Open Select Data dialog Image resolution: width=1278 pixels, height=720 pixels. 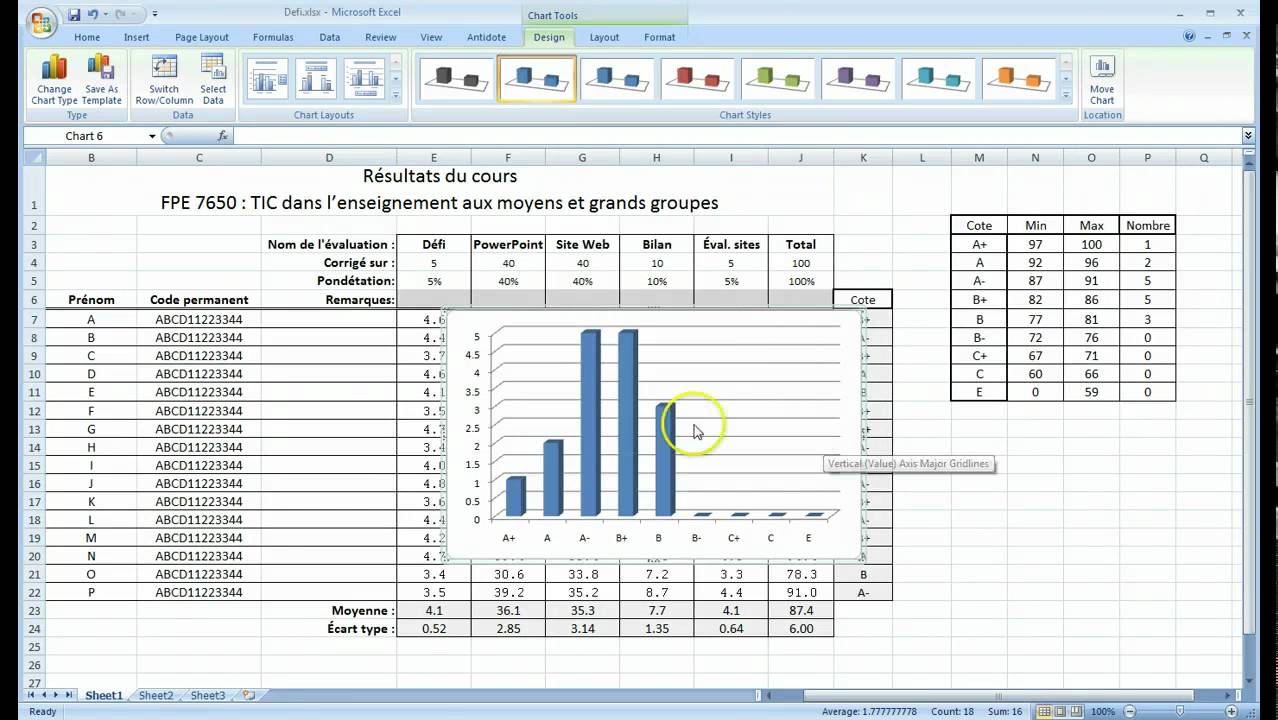(x=213, y=80)
